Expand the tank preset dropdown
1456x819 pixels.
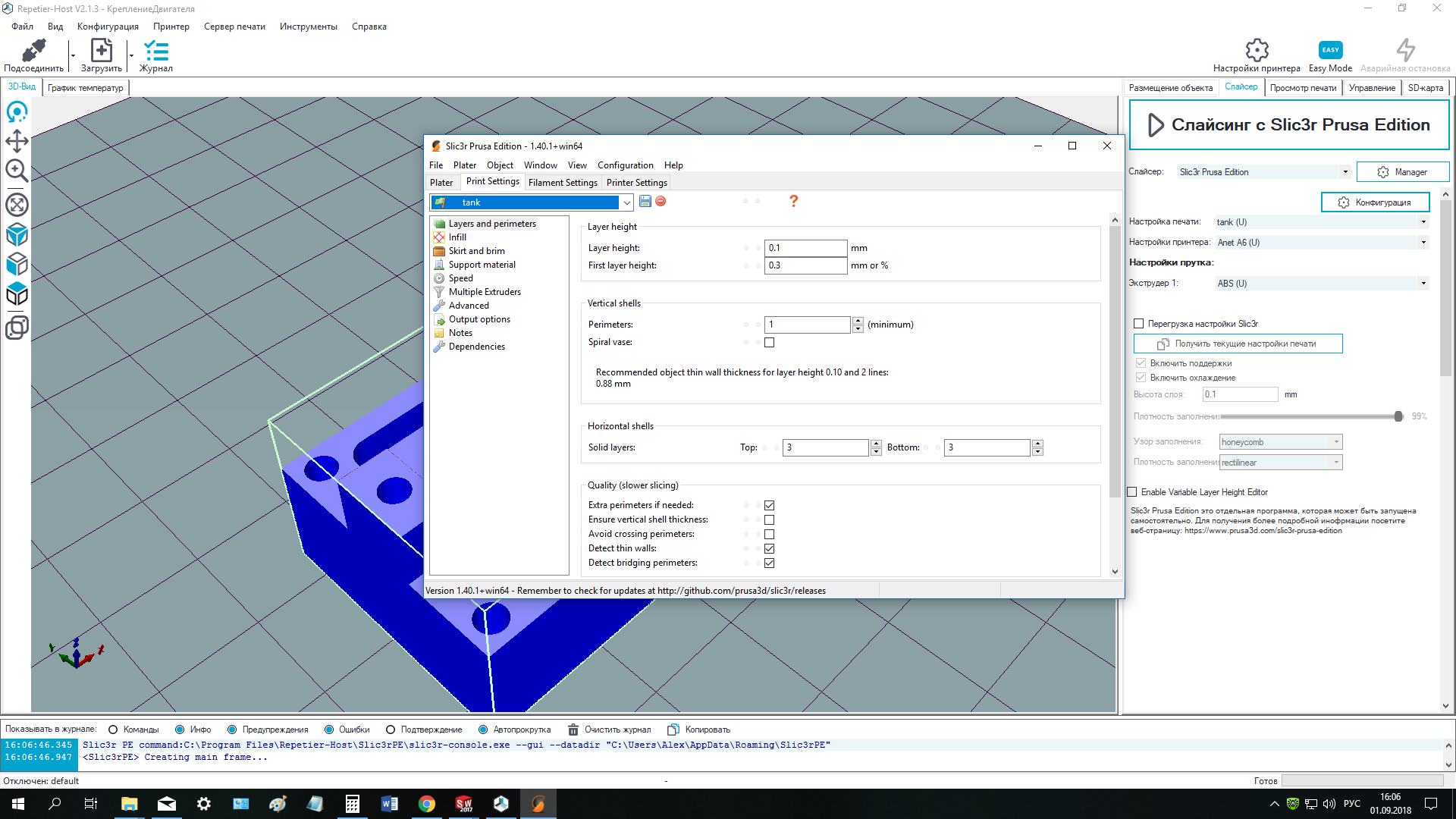(626, 202)
